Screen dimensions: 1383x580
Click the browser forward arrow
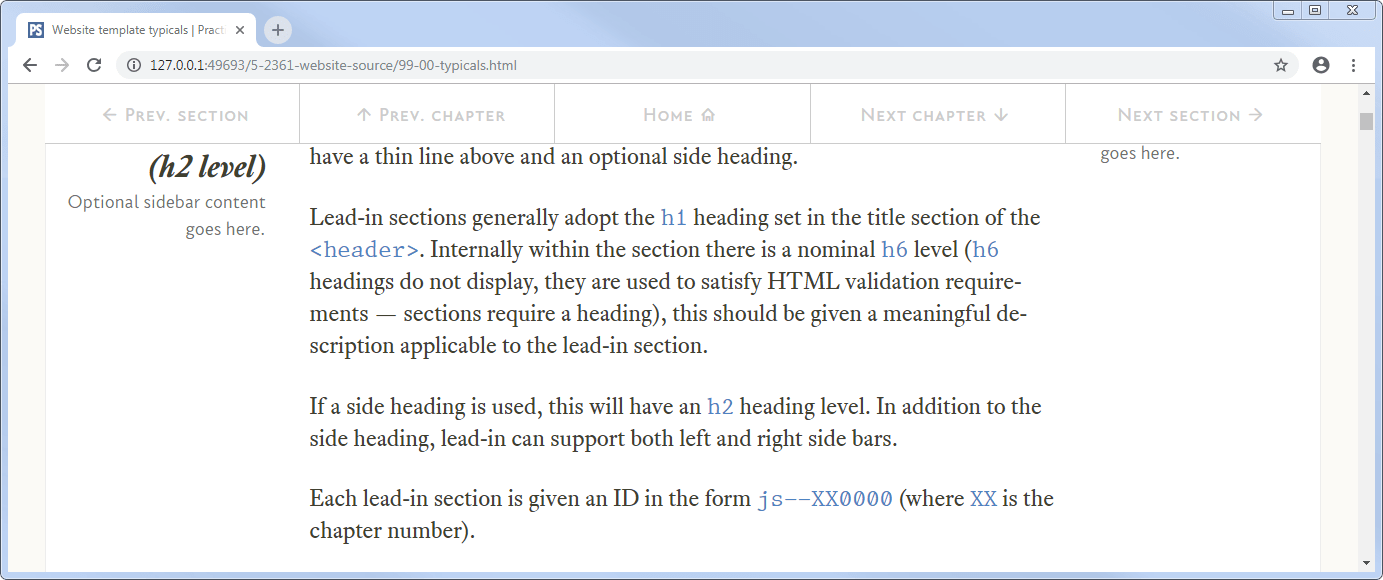coord(62,65)
